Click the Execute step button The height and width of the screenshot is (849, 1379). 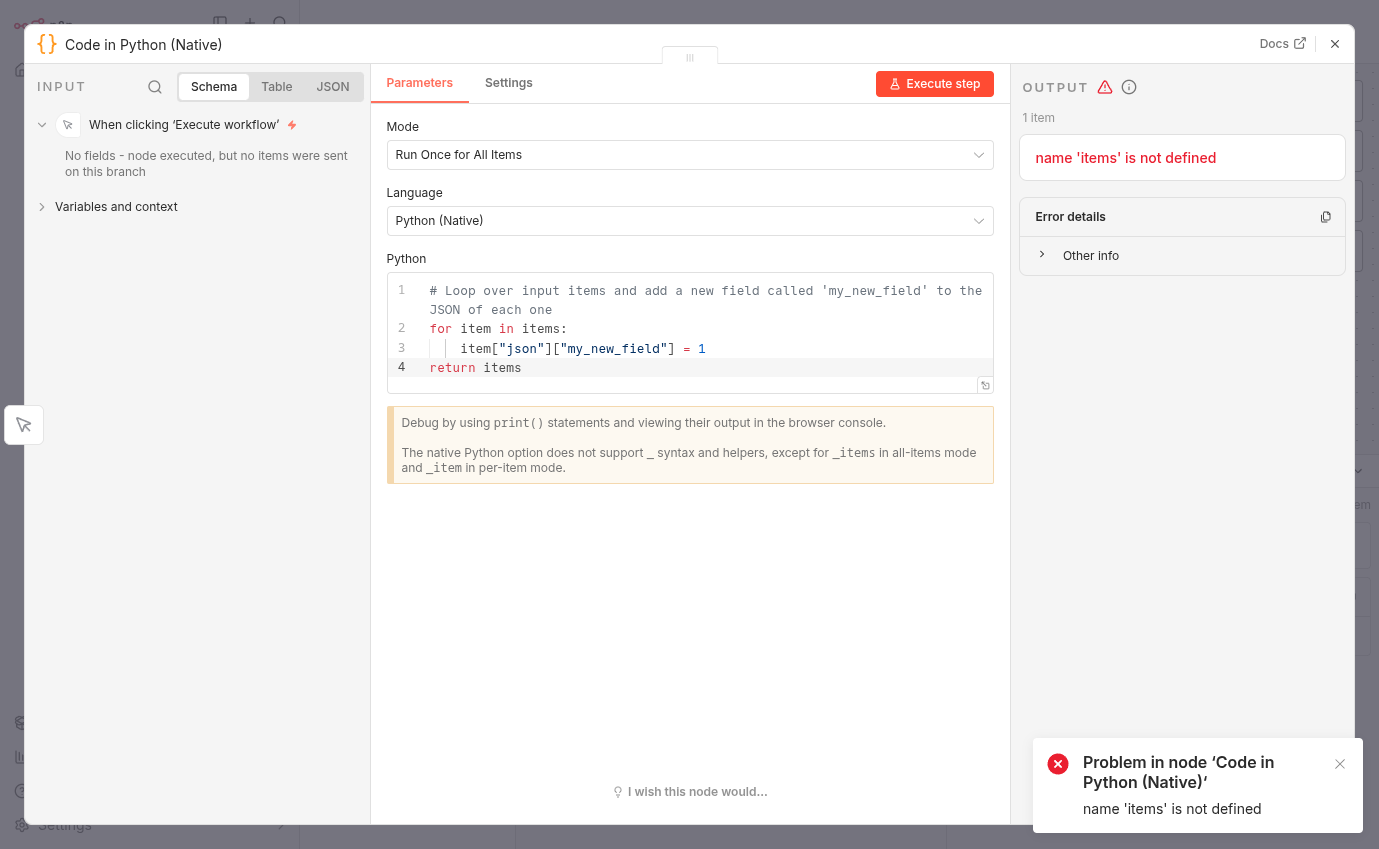coord(934,84)
